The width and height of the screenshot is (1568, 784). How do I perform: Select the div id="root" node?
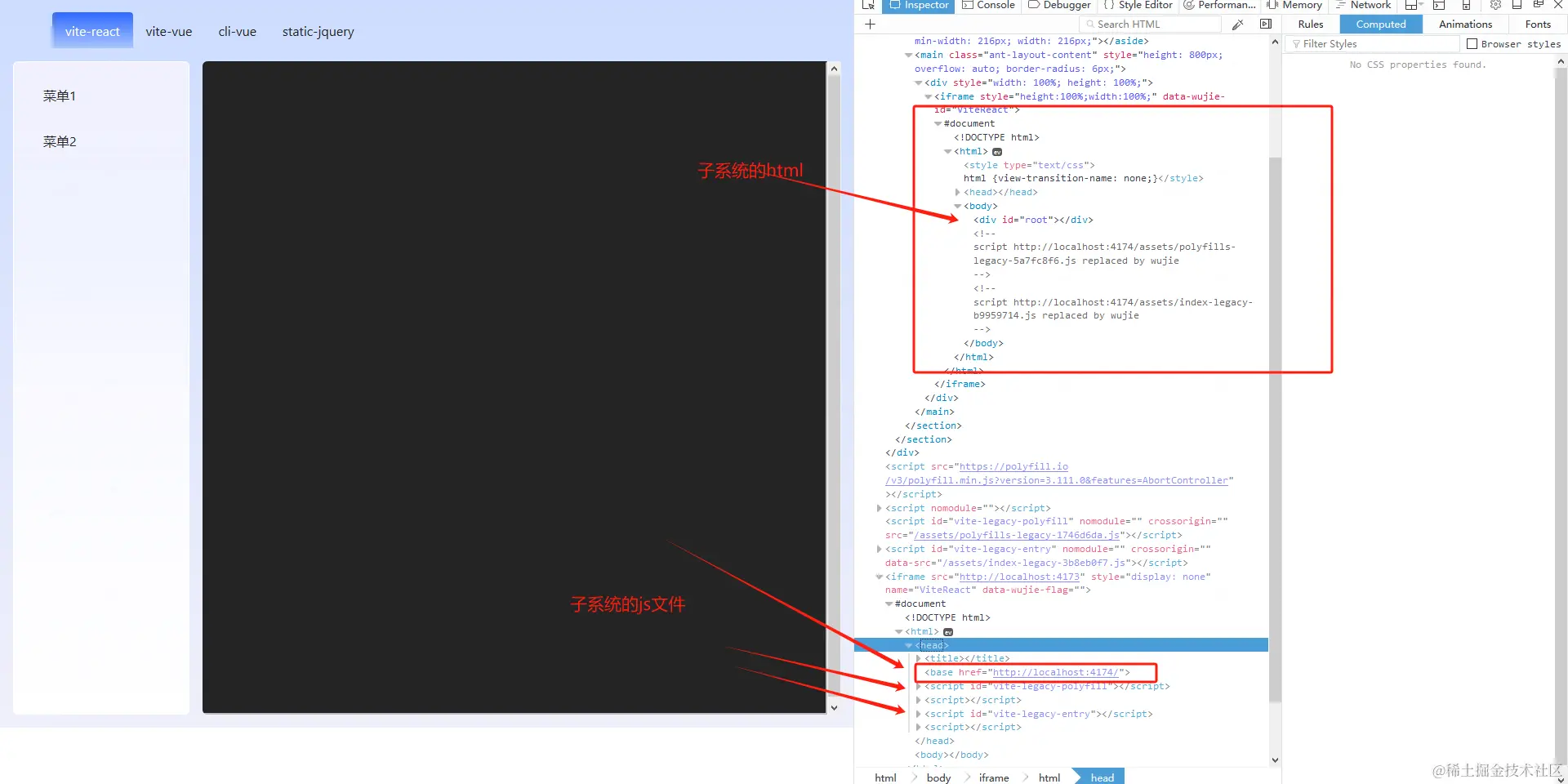click(x=1033, y=220)
